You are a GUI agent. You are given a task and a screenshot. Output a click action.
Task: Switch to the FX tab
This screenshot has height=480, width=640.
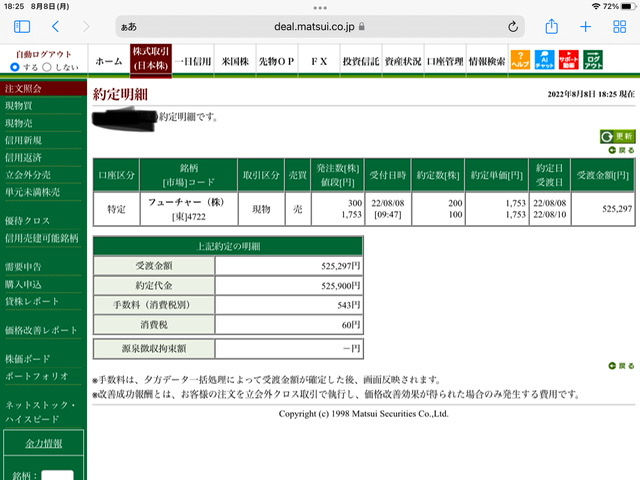click(x=319, y=61)
